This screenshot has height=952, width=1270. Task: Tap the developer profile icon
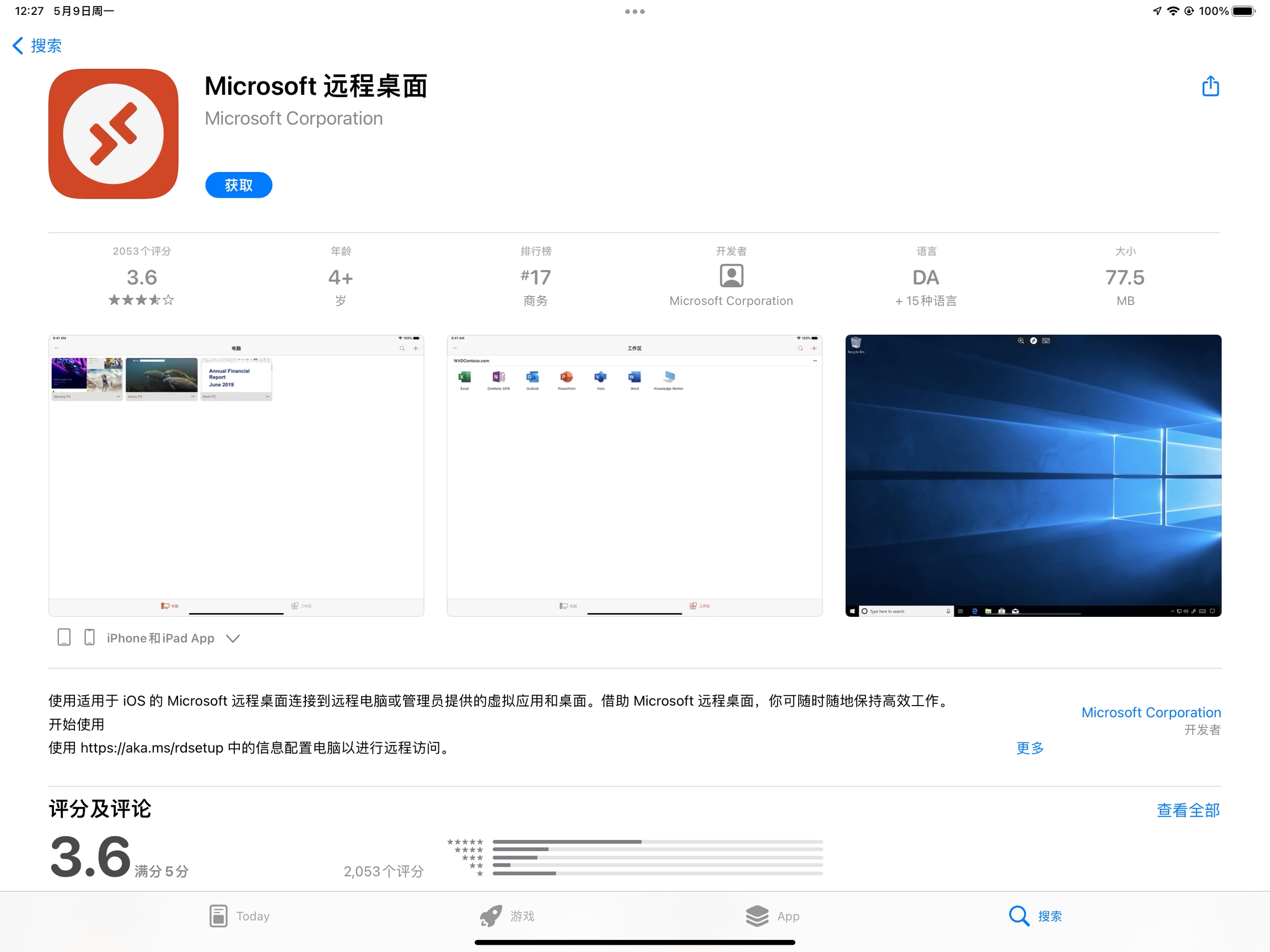731,276
